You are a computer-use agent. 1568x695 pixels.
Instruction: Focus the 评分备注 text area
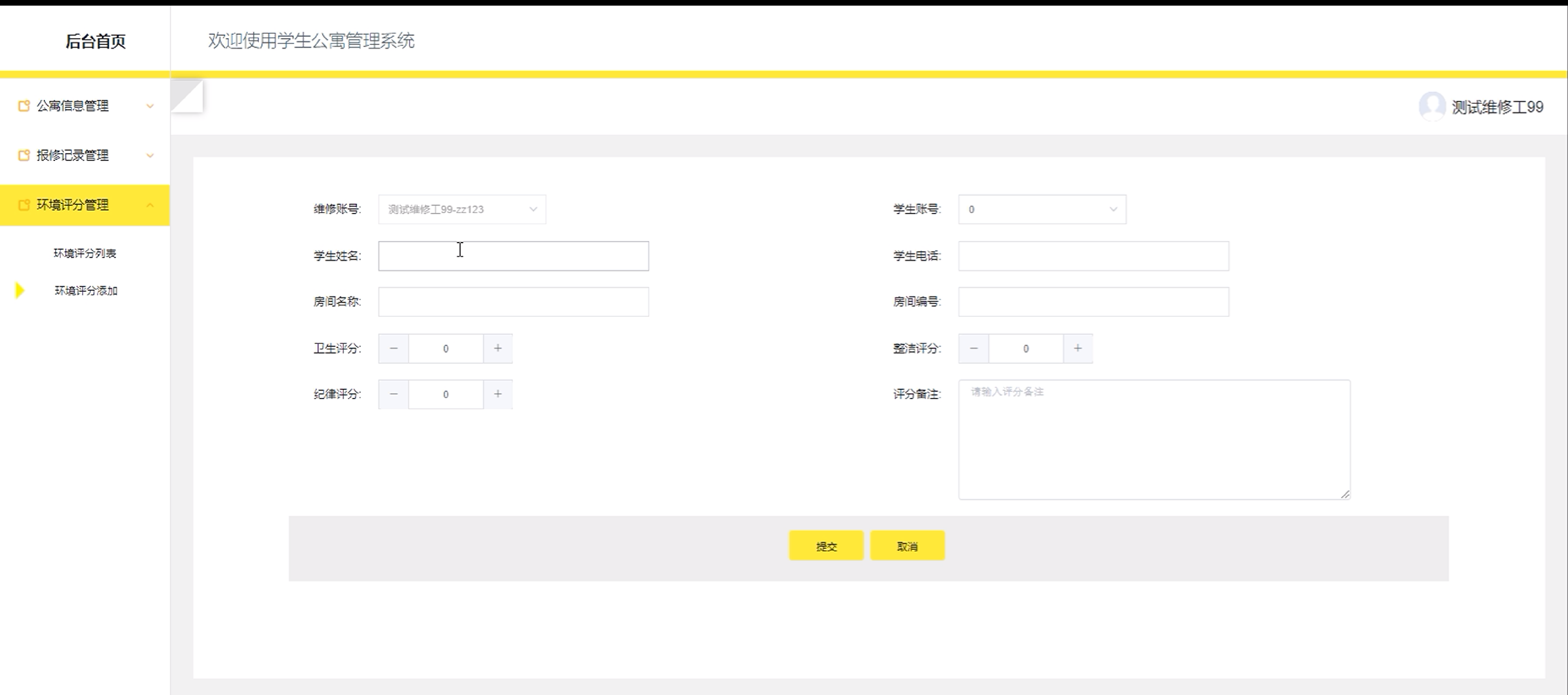(1153, 439)
